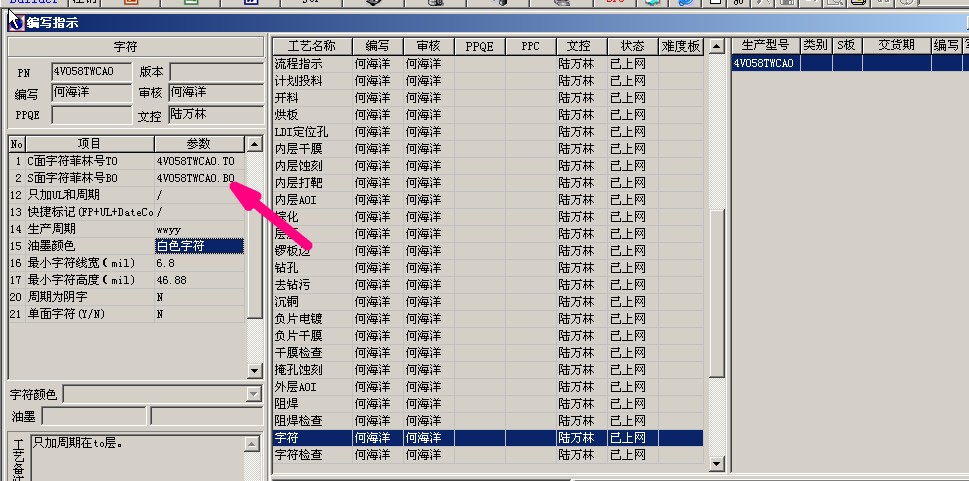Select the 内层干膜 process row

tap(488, 149)
